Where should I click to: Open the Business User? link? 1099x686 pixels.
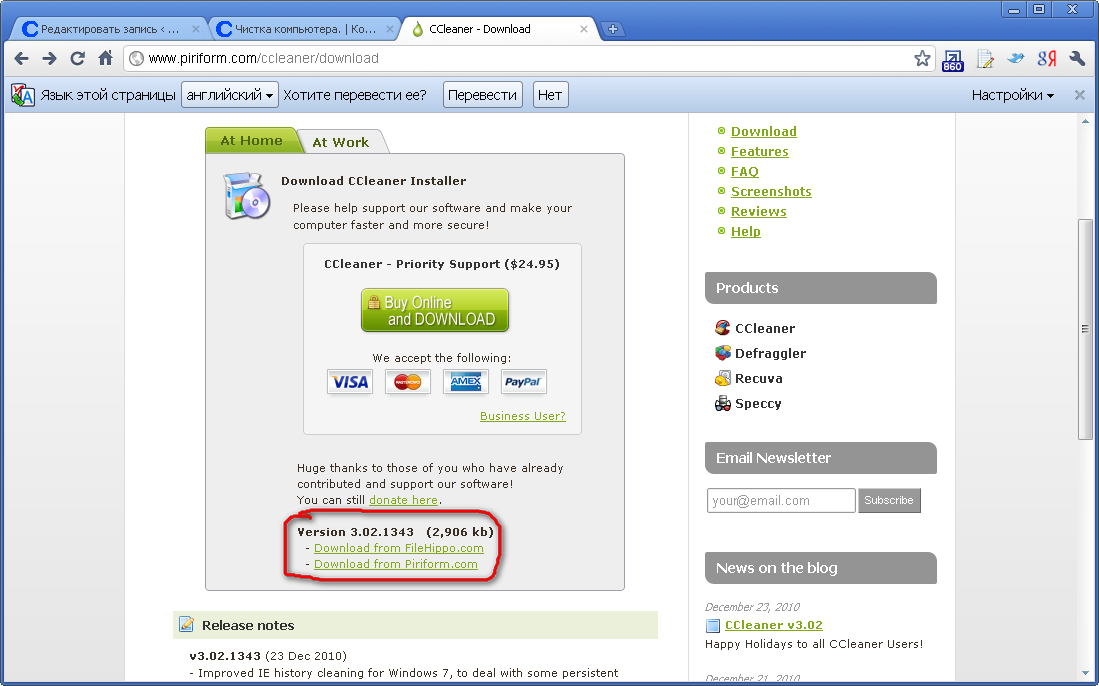click(523, 416)
